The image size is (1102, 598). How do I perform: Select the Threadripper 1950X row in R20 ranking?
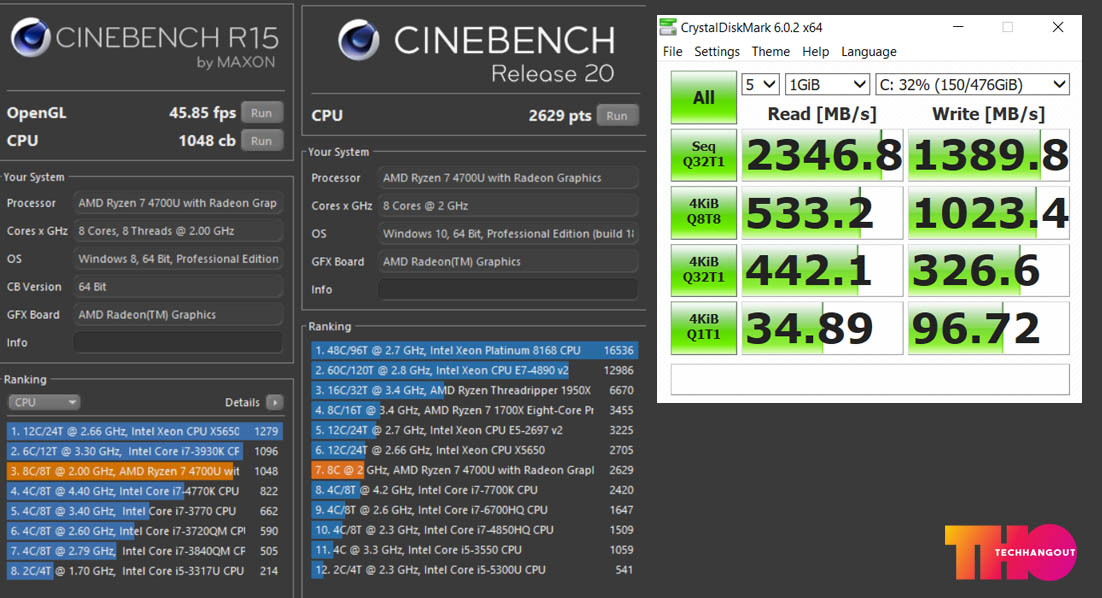(x=475, y=390)
